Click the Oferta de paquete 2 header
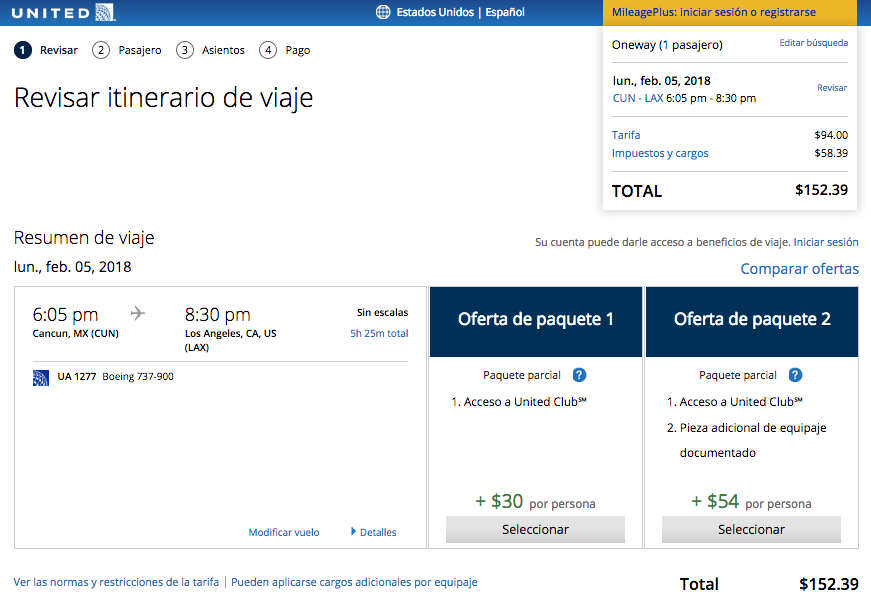The height and width of the screenshot is (604, 871). (752, 322)
